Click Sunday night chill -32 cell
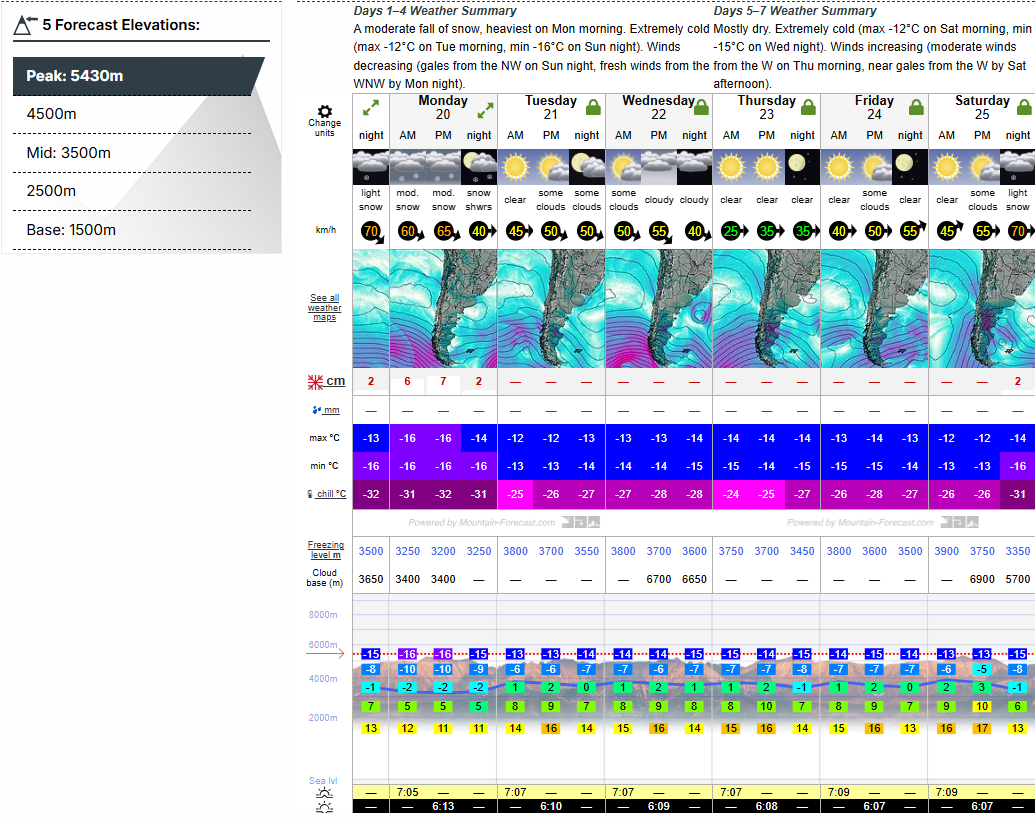Image resolution: width=1035 pixels, height=819 pixels. click(x=371, y=494)
